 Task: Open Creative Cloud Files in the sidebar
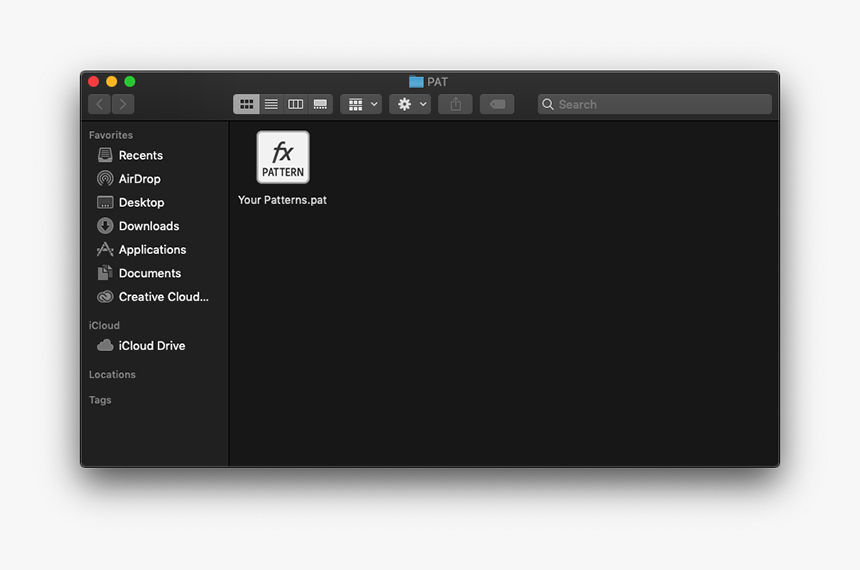pos(154,297)
